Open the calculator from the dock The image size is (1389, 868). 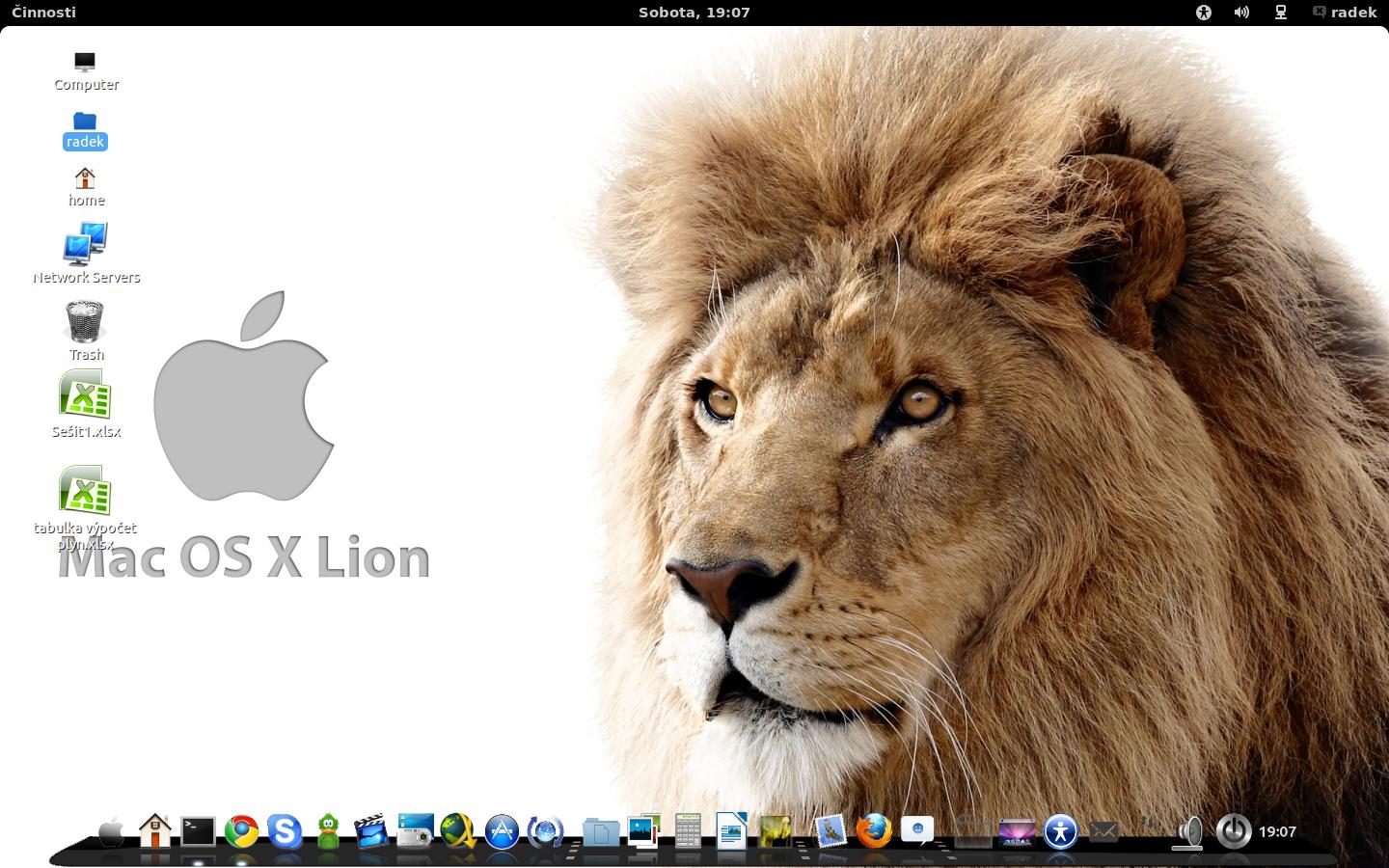(688, 830)
